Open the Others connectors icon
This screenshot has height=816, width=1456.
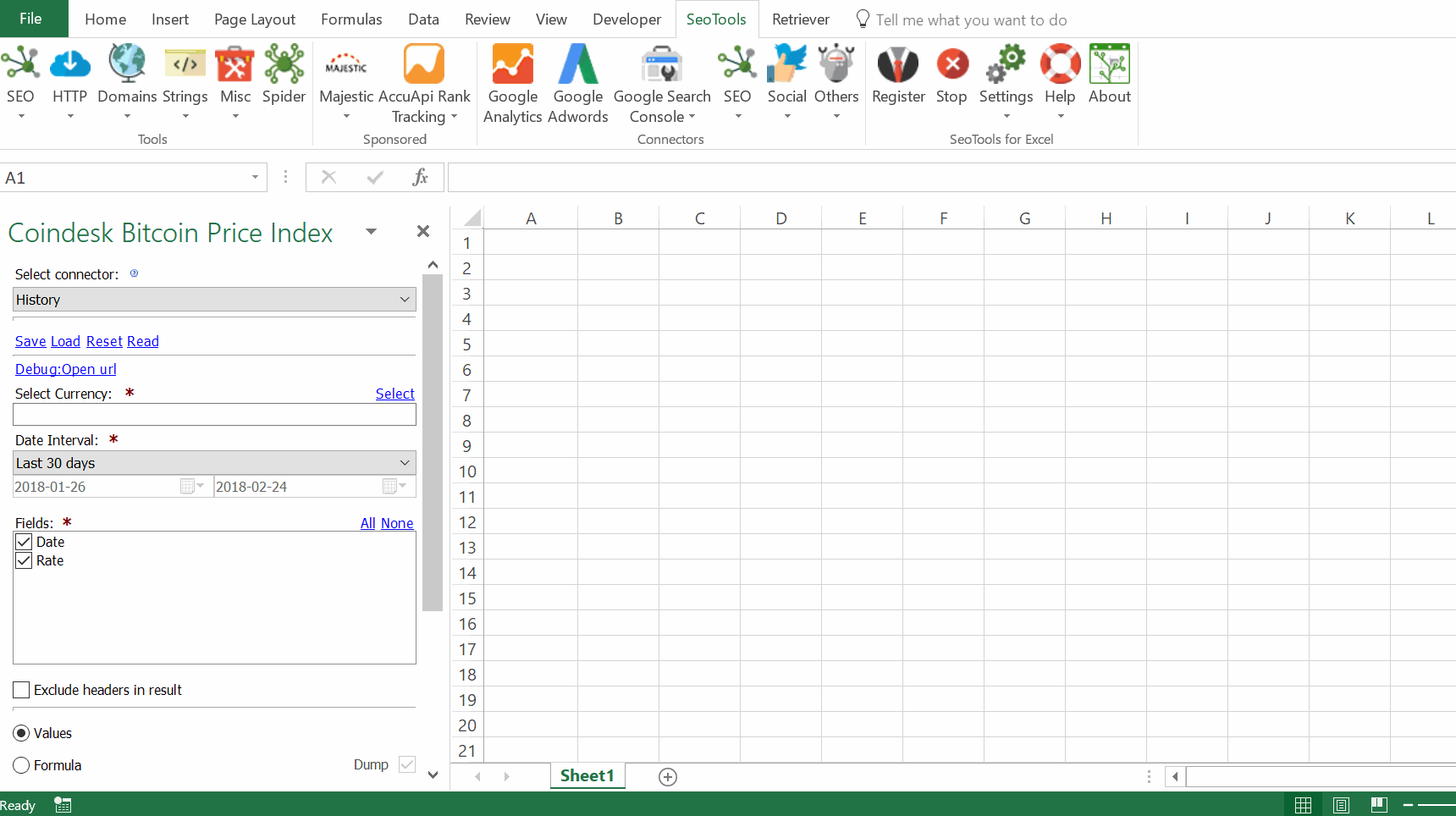(836, 64)
